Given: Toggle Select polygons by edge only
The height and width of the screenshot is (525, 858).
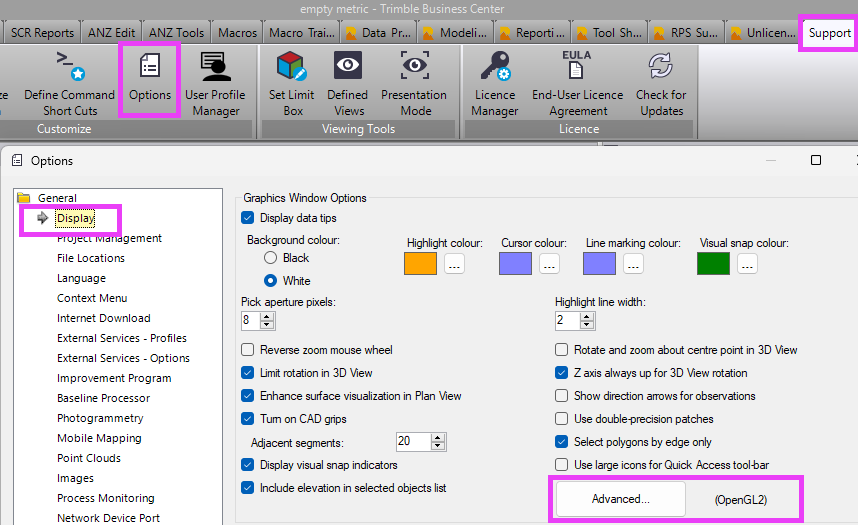Looking at the screenshot, I should [561, 442].
